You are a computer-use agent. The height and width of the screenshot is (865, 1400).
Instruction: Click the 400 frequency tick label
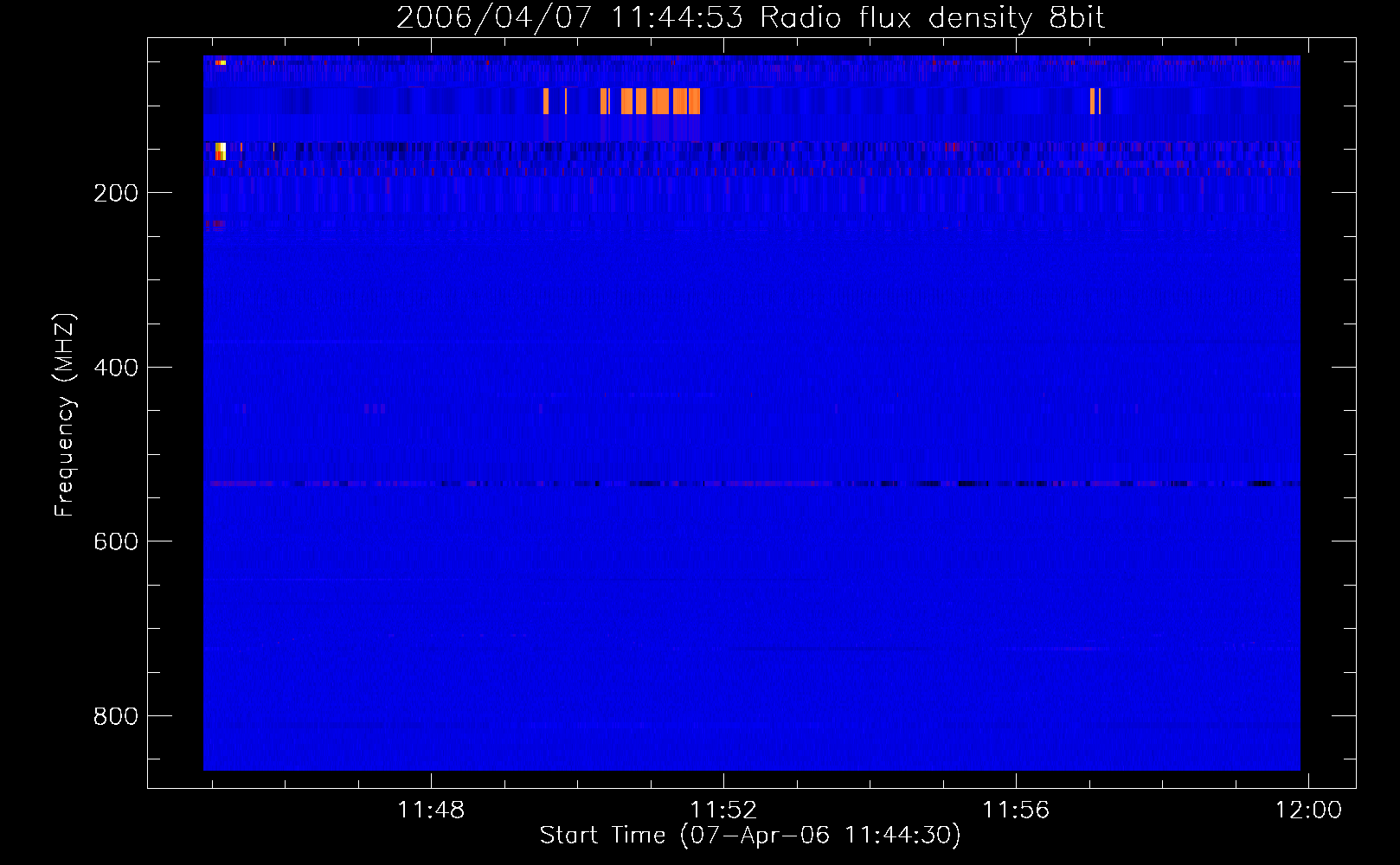coord(116,368)
